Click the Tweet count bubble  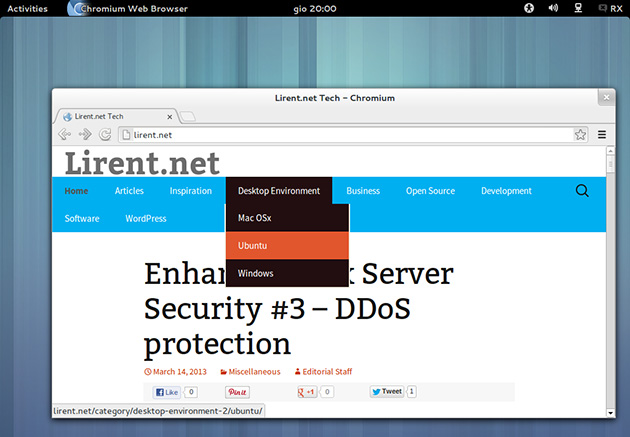pyautogui.click(x=411, y=391)
